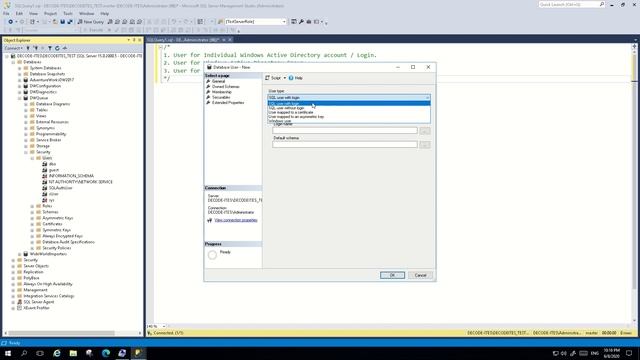This screenshot has height=360, width=640.
Task: Open the editor zoom percentage dropdown
Action: pos(164,327)
